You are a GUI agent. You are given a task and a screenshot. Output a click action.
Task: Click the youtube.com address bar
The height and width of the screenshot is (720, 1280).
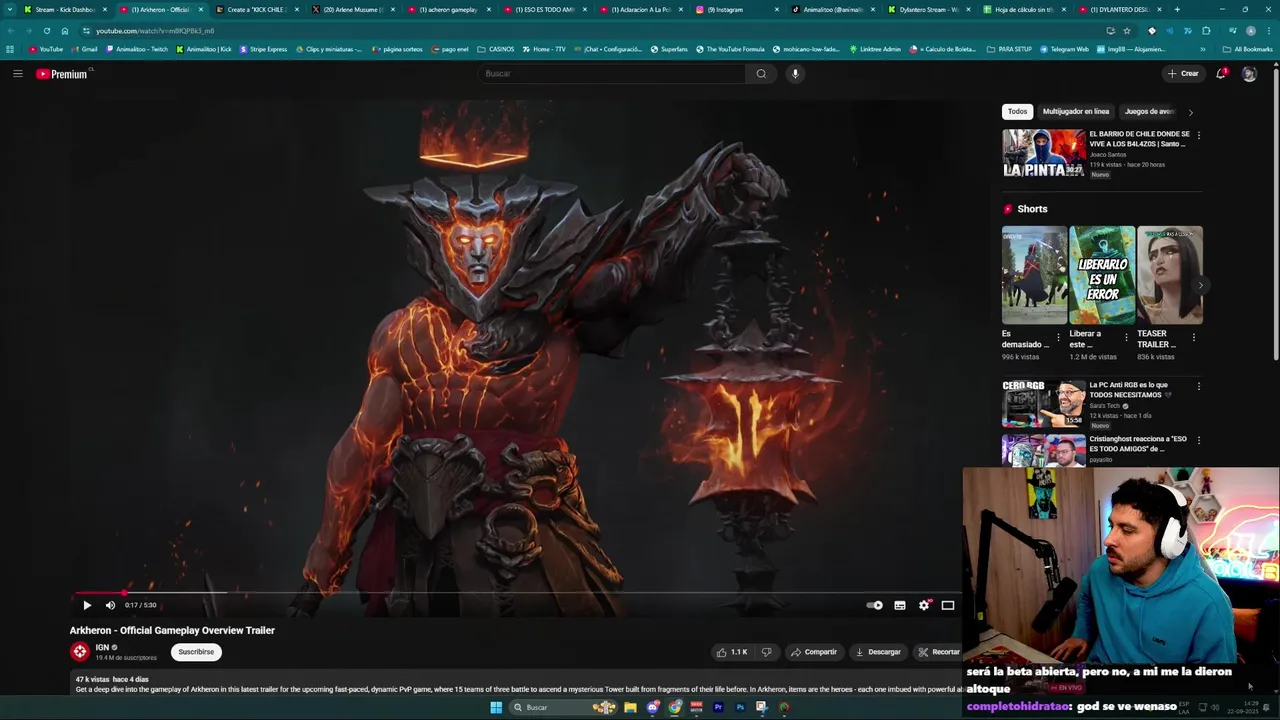pyautogui.click(x=590, y=31)
